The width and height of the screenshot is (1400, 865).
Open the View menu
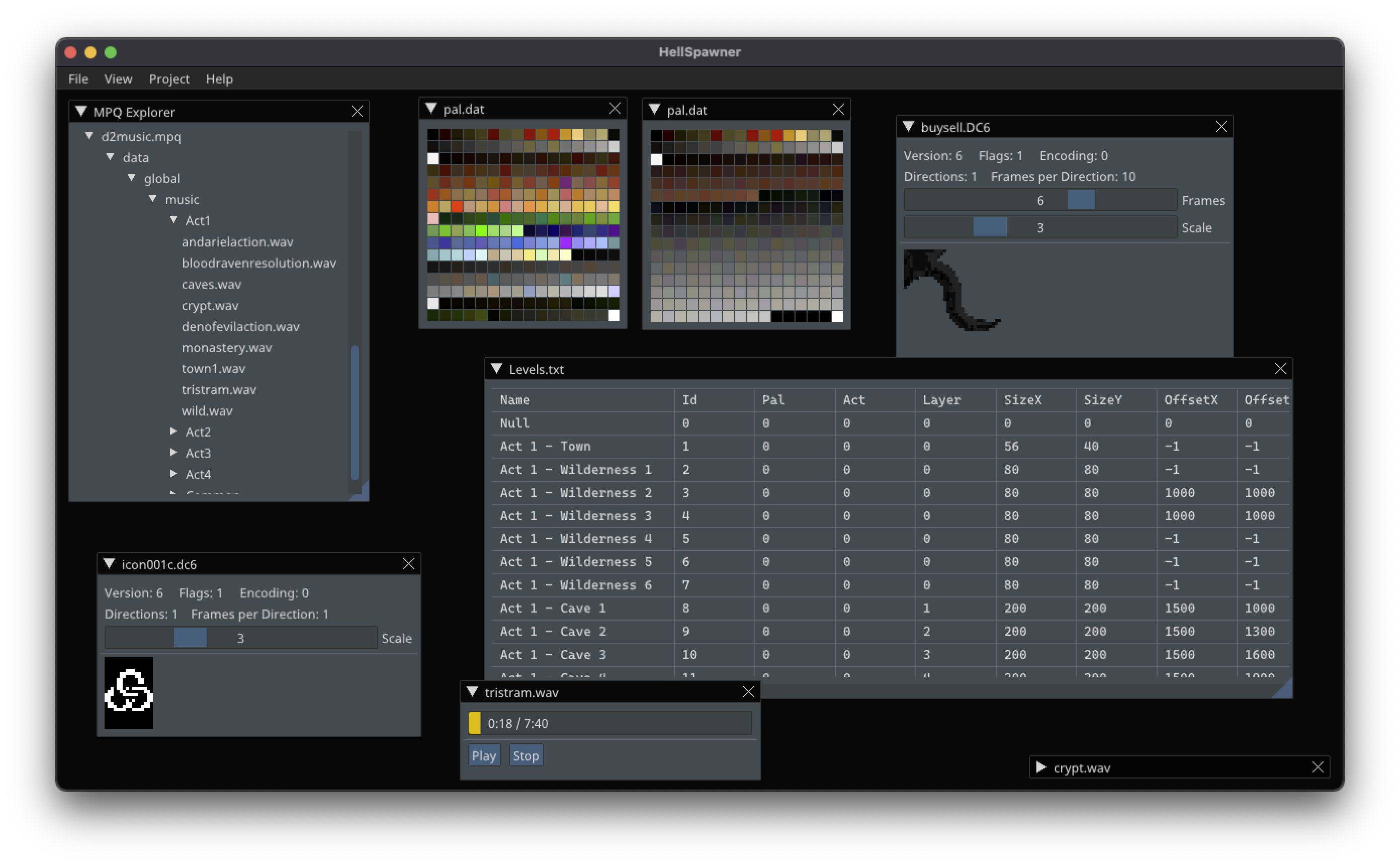(x=118, y=79)
